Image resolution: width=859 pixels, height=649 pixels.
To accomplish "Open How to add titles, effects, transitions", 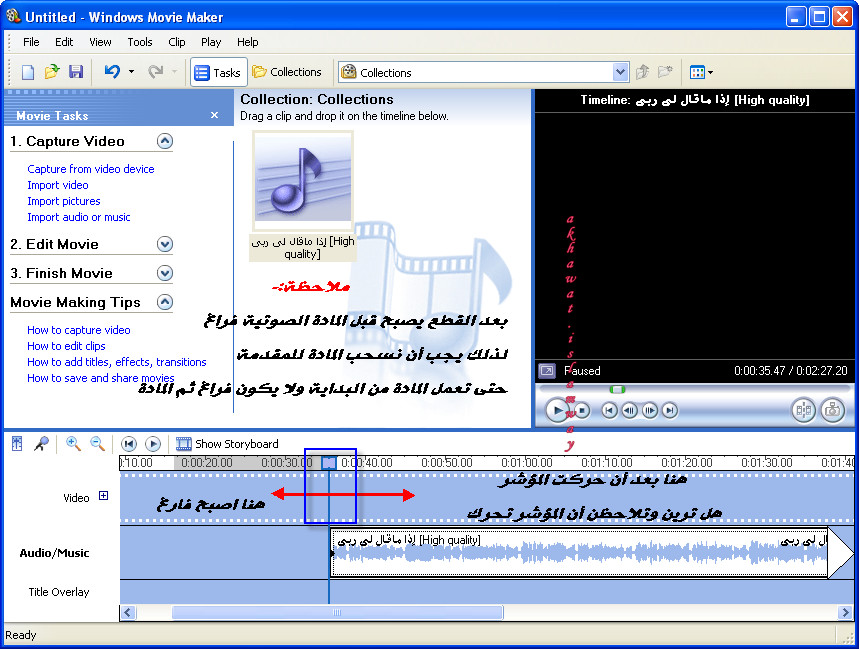I will pos(117,361).
